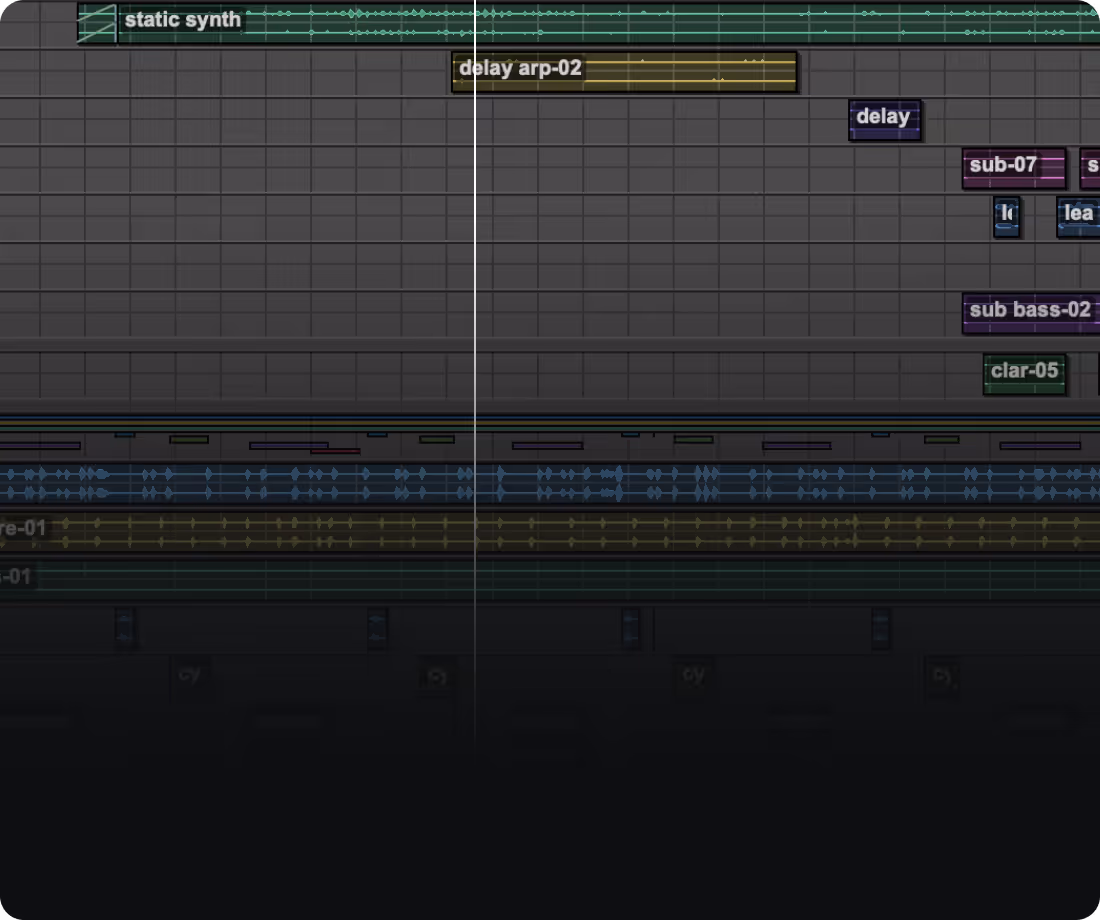Select the static synth clip
1100x920 pixels.
coord(400,20)
